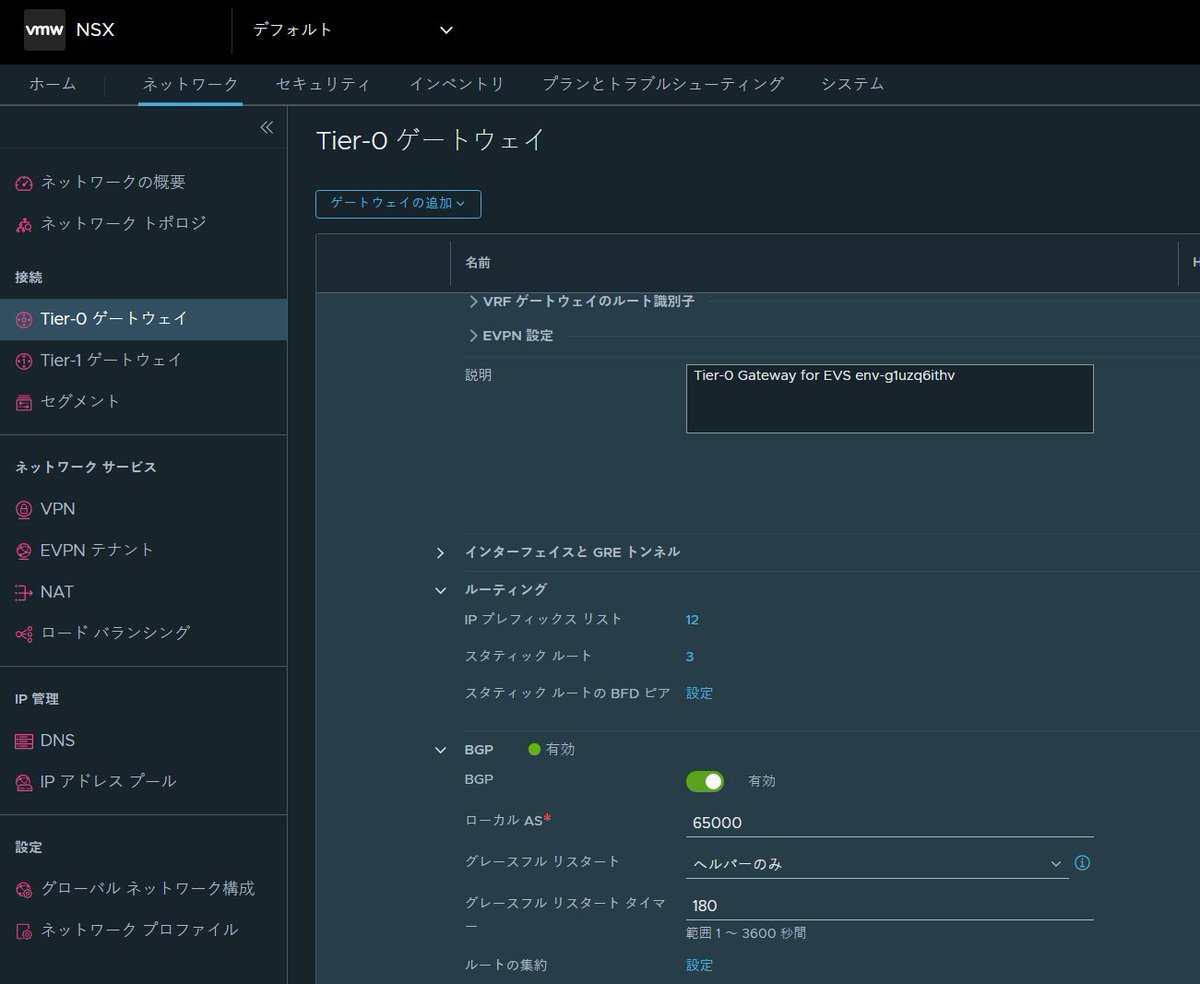Viewport: 1200px width, 984px height.
Task: Open static routes count 3
Action: tap(690, 657)
